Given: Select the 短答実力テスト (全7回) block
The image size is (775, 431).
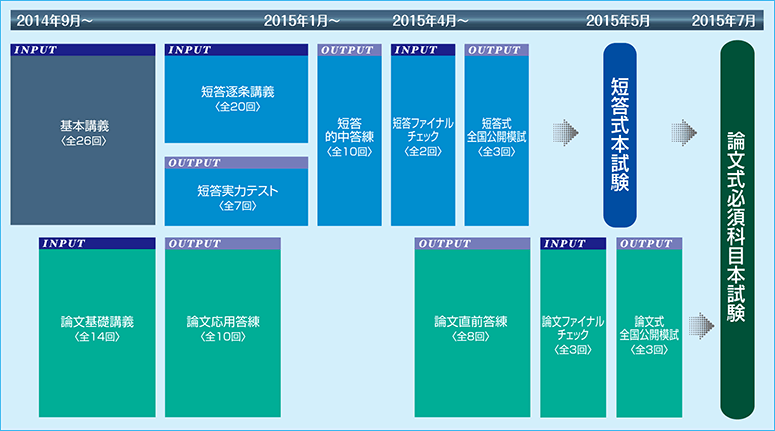Looking at the screenshot, I should point(237,196).
